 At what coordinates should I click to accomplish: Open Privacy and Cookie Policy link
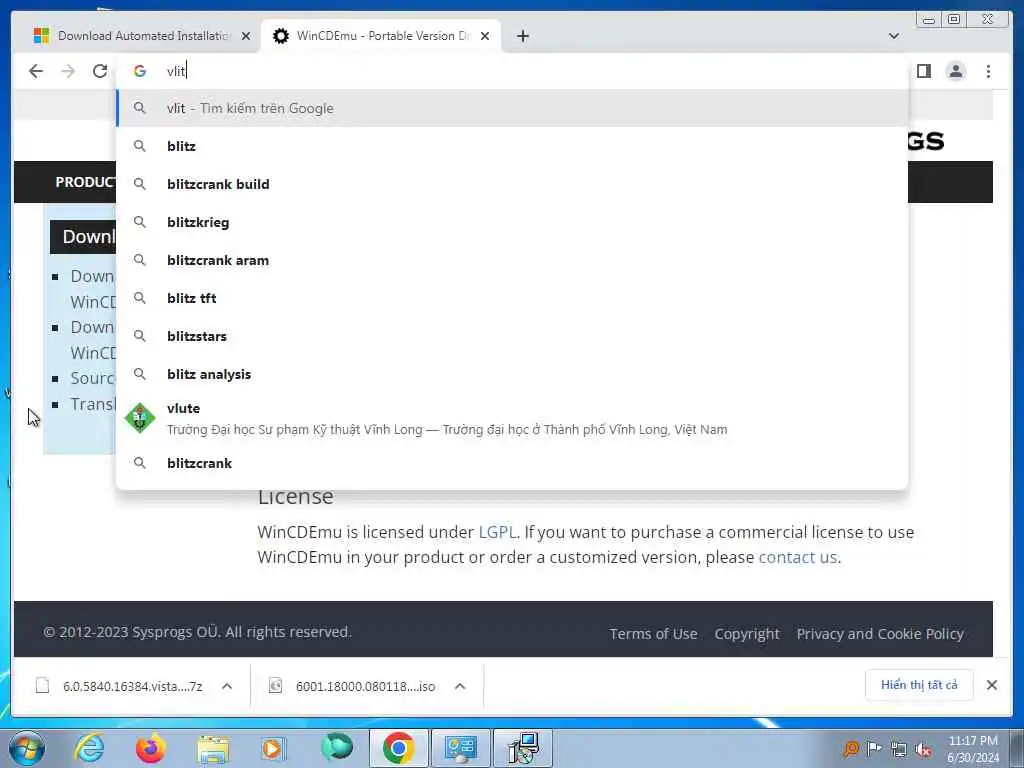(x=880, y=633)
